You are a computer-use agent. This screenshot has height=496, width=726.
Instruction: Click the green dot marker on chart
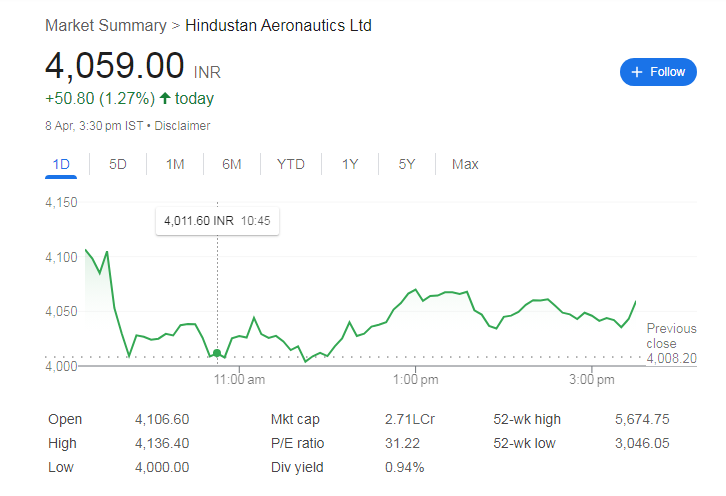point(217,352)
